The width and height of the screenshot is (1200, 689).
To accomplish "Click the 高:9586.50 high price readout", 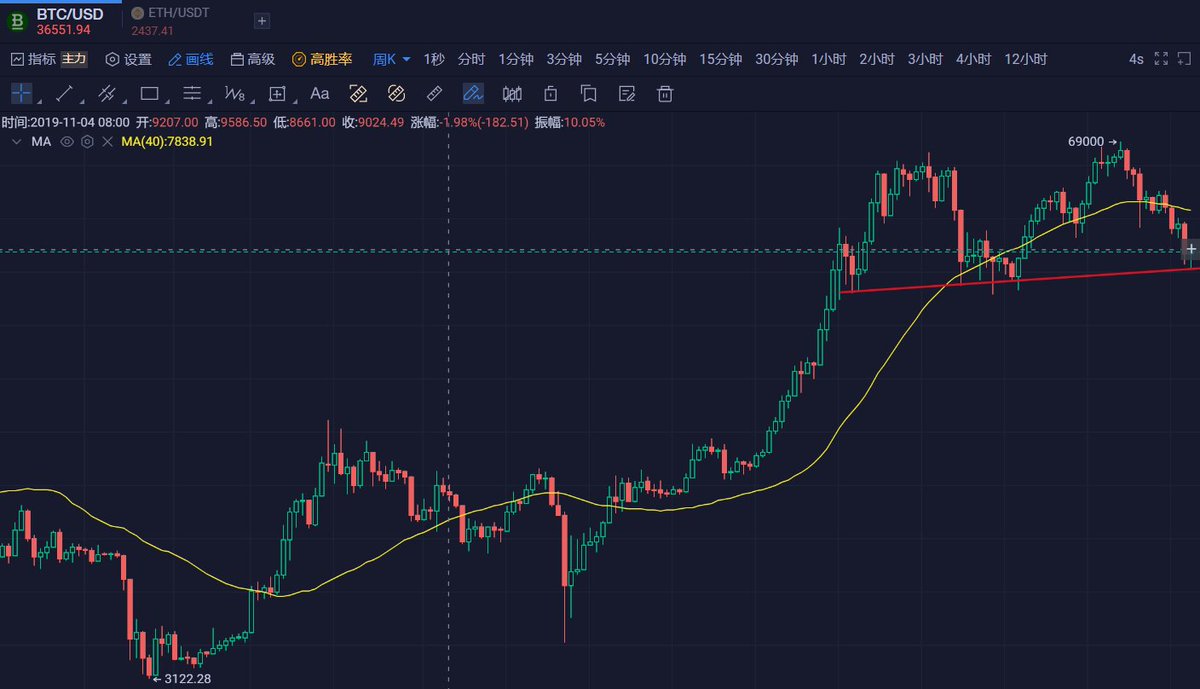I will [235, 122].
